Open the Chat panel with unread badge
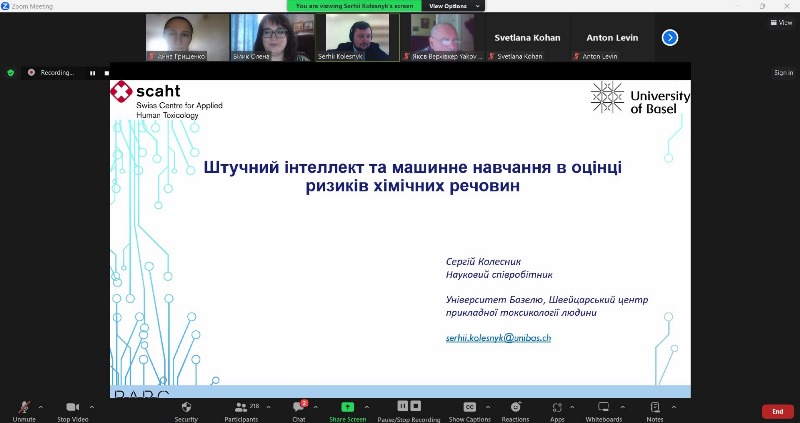800x423 pixels. 299,410
